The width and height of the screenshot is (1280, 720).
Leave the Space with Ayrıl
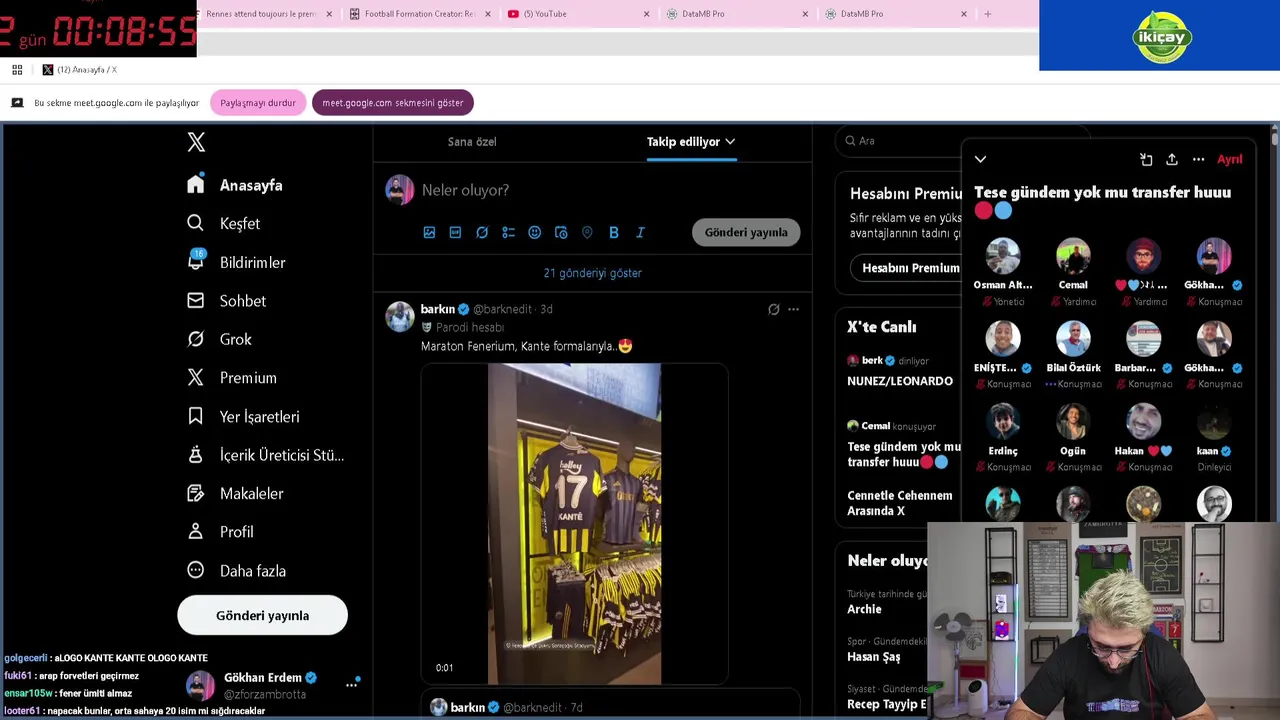pos(1230,159)
